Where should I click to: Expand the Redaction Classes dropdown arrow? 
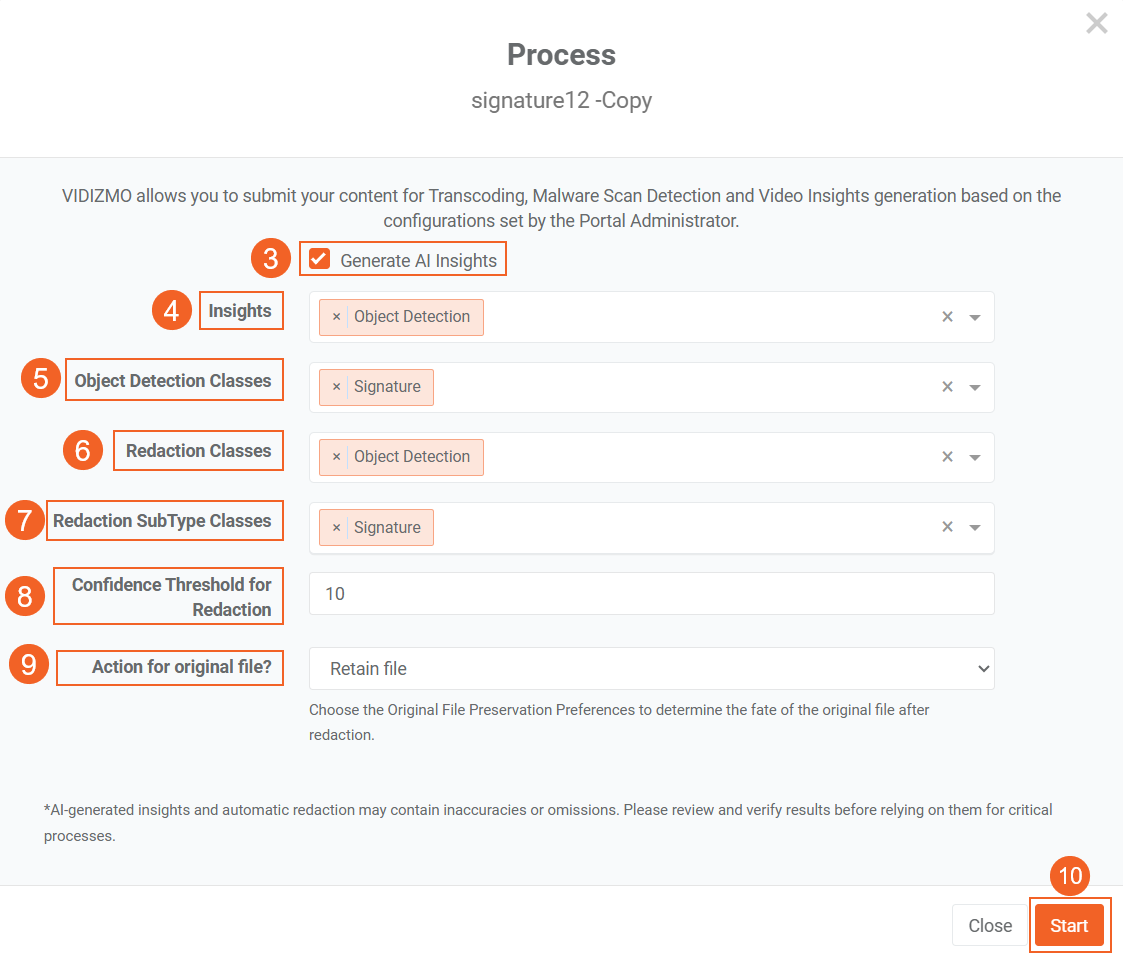[x=975, y=458]
